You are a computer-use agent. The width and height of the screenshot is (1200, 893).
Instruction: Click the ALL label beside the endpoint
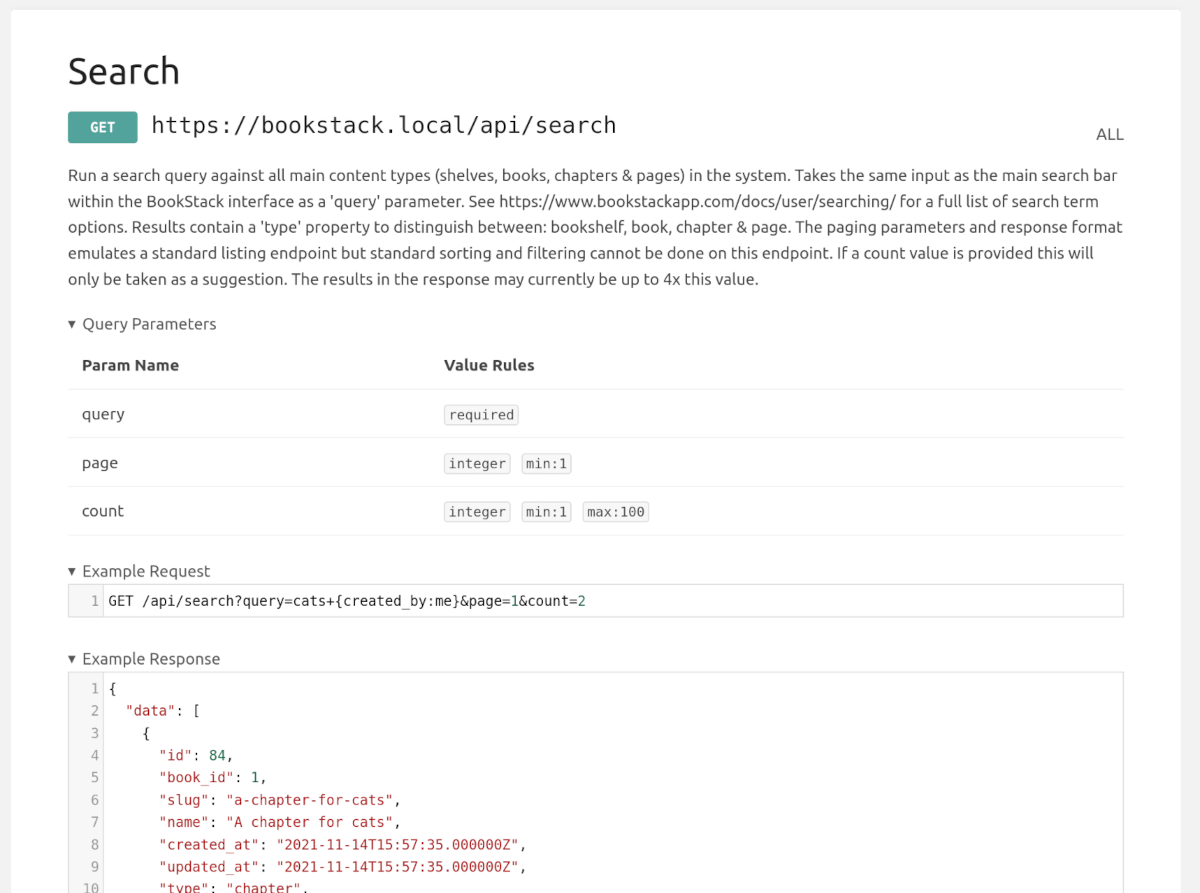(x=1110, y=134)
